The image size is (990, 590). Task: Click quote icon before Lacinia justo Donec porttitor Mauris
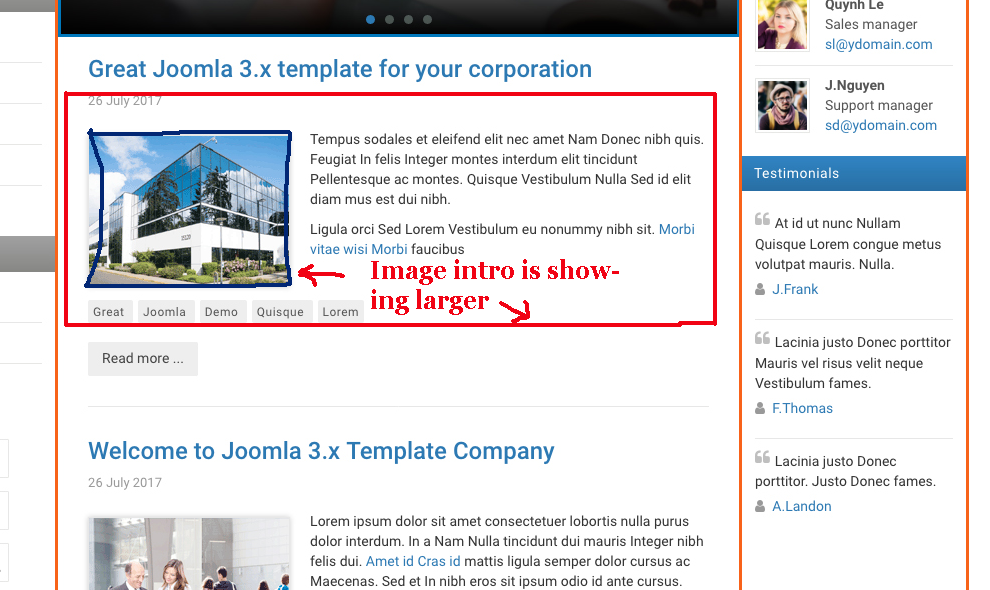click(x=762, y=338)
